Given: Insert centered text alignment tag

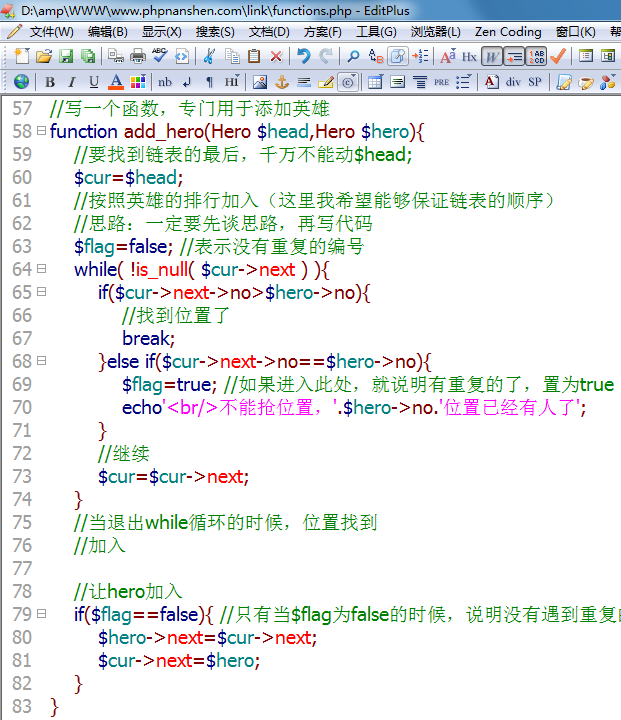Looking at the screenshot, I should point(419,82).
